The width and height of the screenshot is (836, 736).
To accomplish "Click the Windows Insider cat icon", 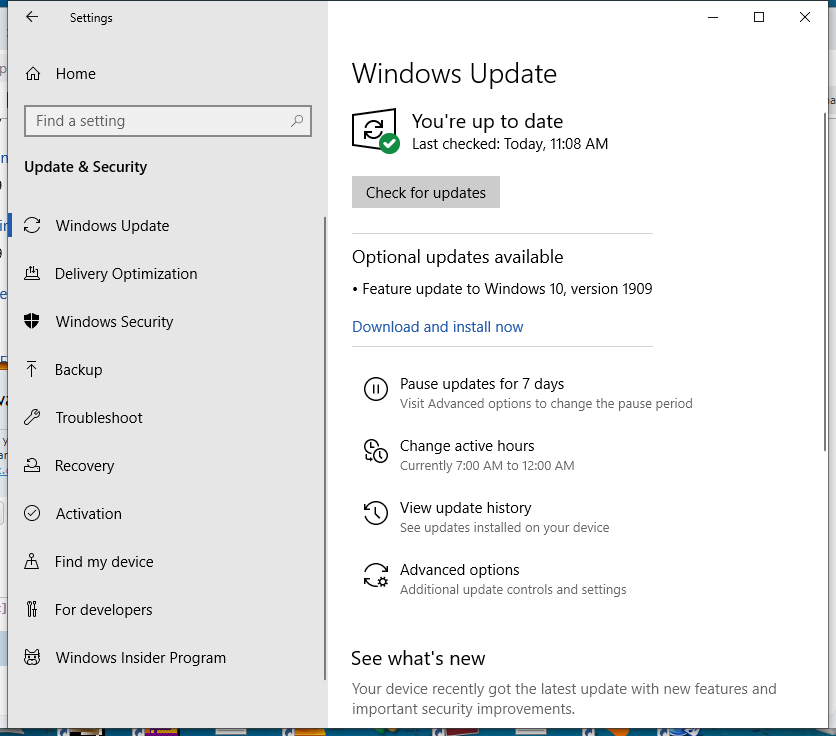I will click(32, 657).
